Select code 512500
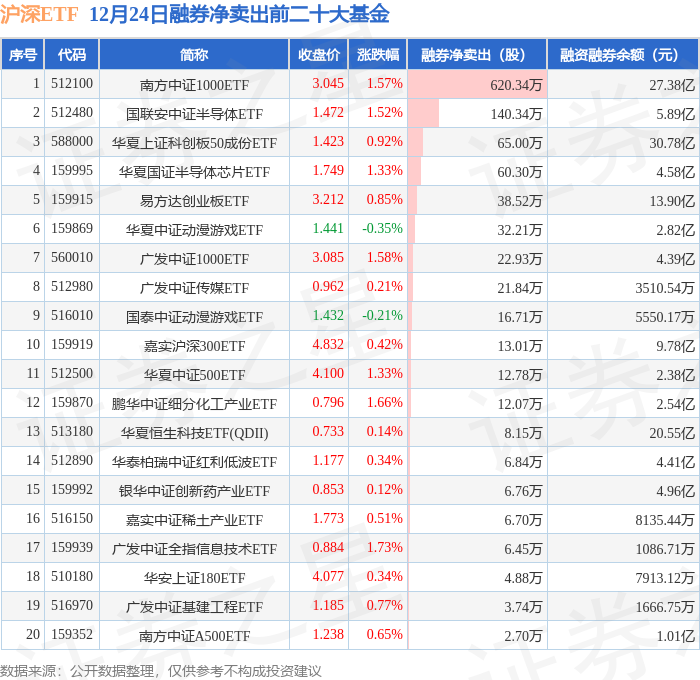This screenshot has width=700, height=680. (x=71, y=374)
